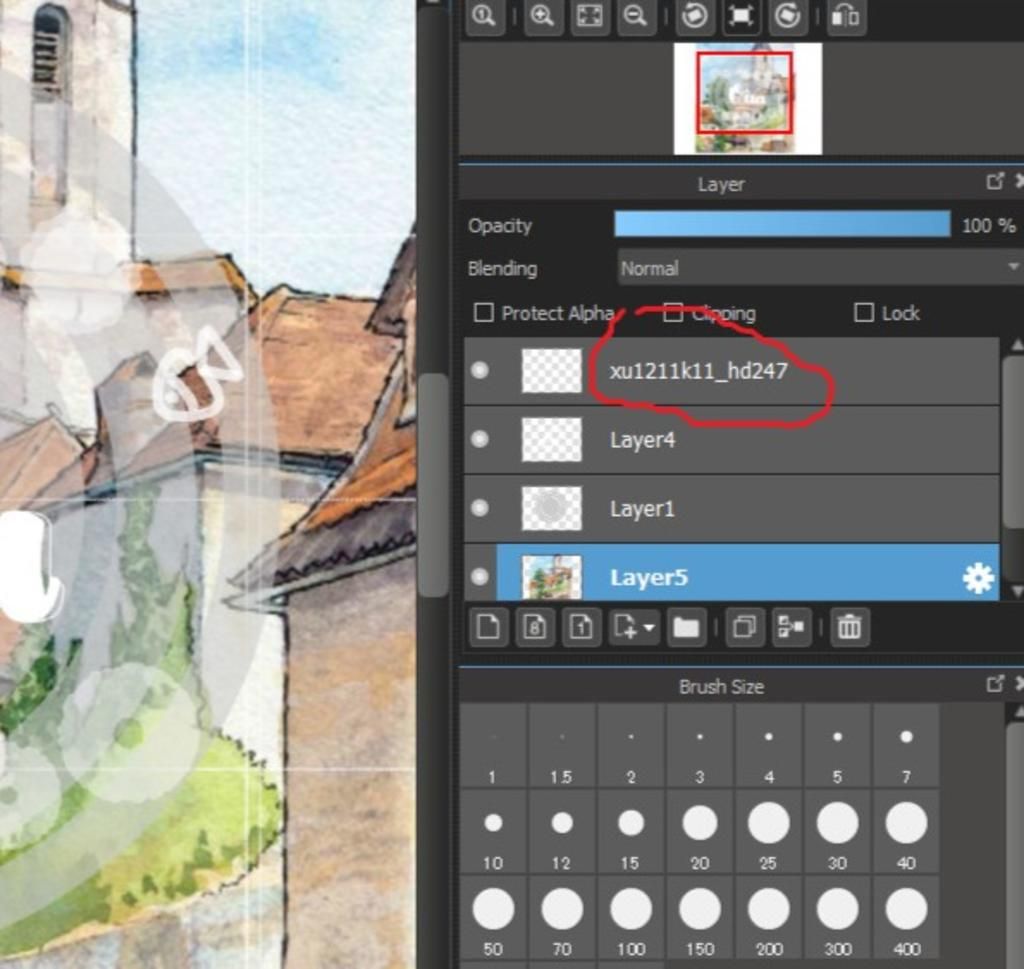Duplicate the selected layer
This screenshot has width=1024, height=969.
[x=744, y=627]
